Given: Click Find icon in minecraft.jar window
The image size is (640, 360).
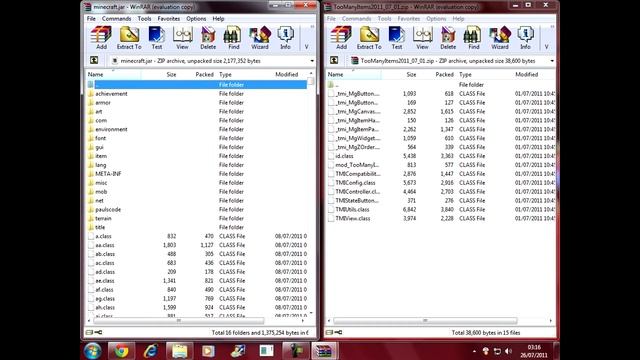Looking at the screenshot, I should pyautogui.click(x=233, y=38).
